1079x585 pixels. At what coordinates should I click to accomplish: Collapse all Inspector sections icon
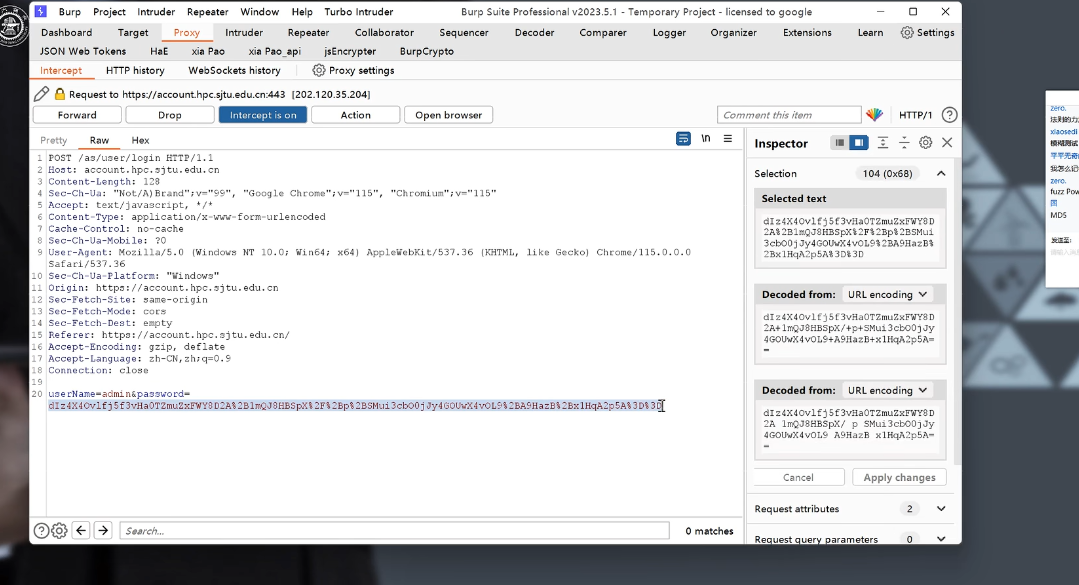coord(904,143)
